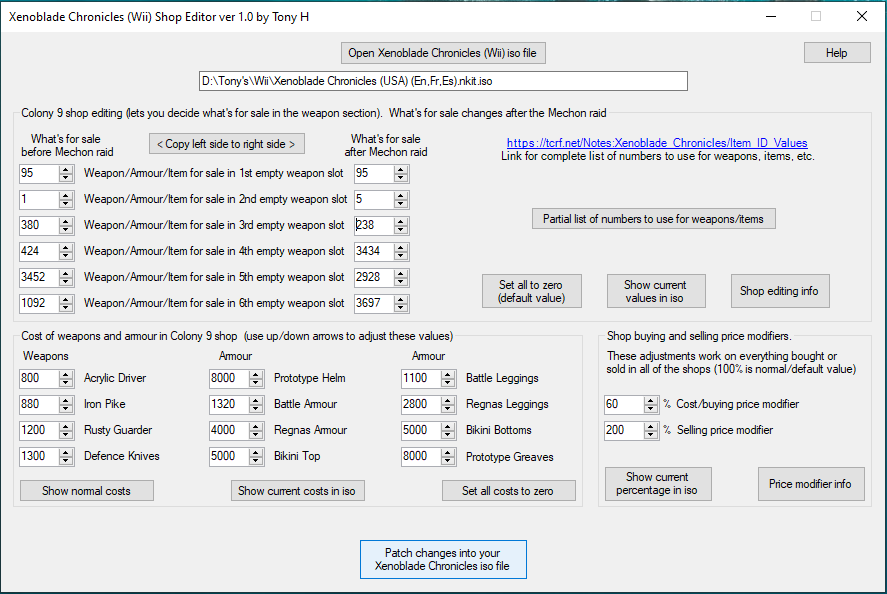Open Price modifier info

pos(811,484)
